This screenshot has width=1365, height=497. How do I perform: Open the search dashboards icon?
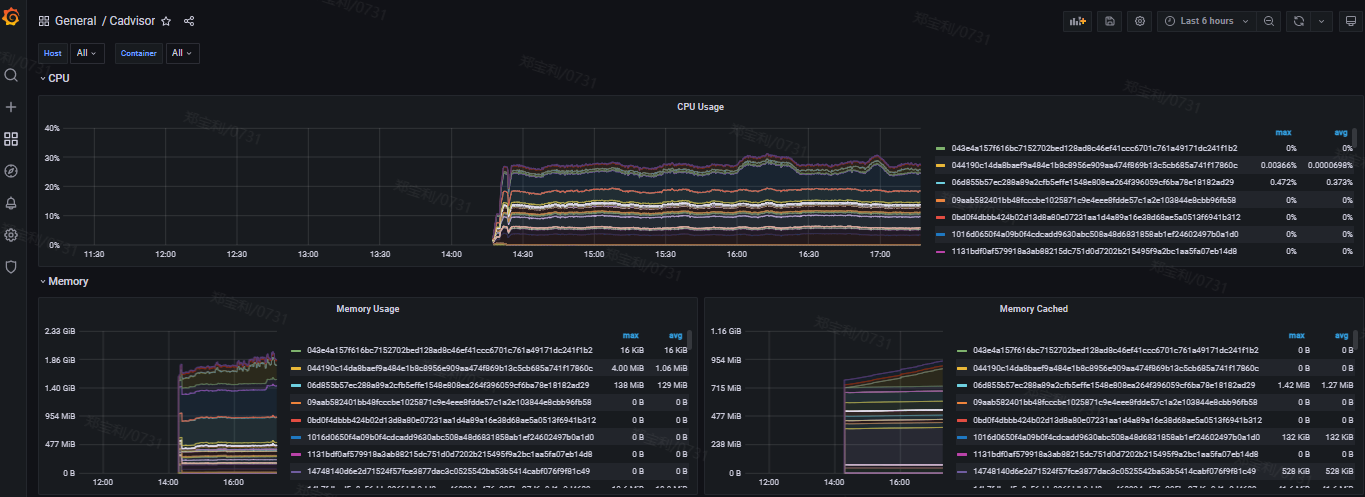(x=11, y=75)
